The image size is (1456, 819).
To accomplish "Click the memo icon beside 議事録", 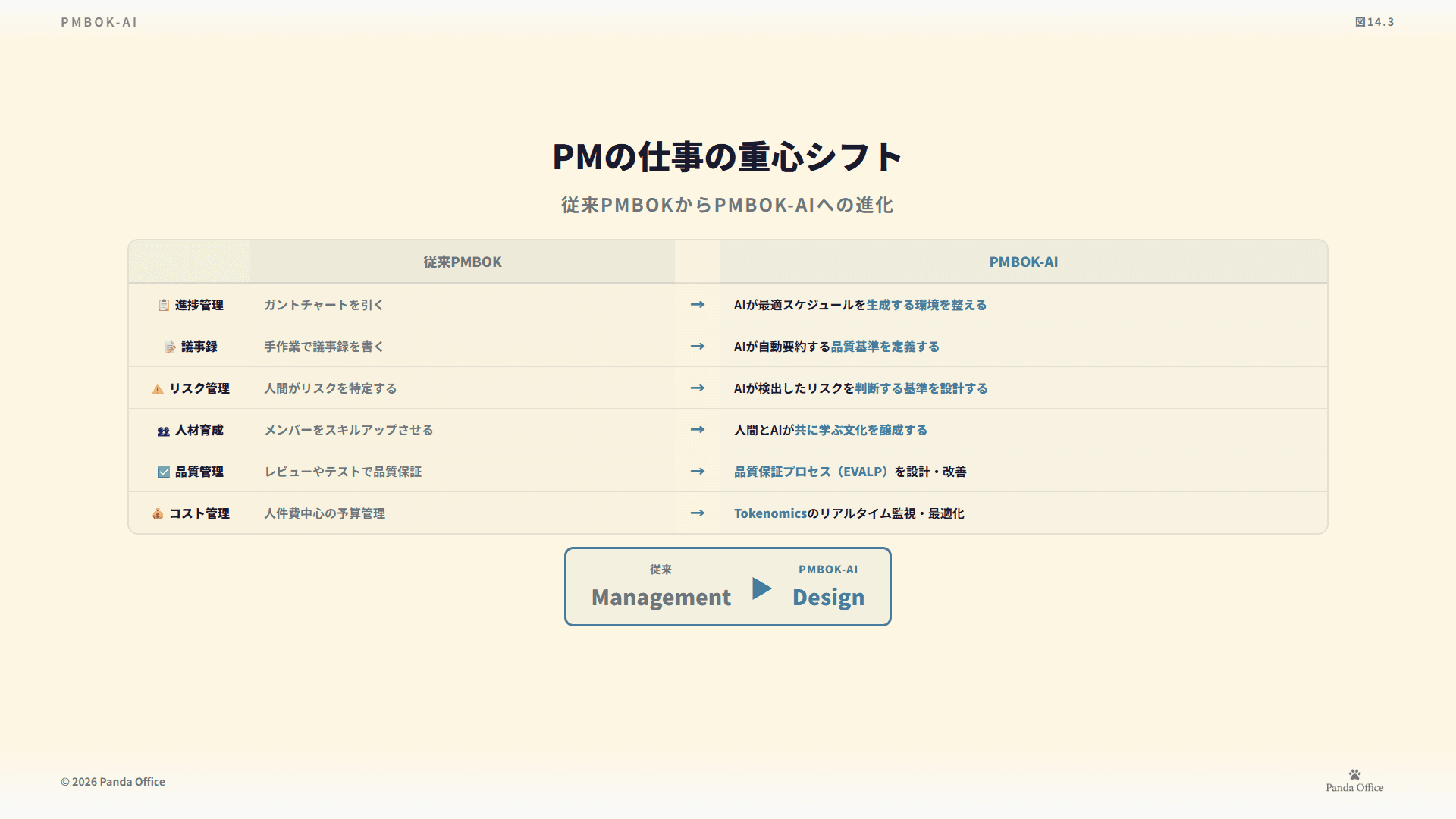I will pos(170,347).
